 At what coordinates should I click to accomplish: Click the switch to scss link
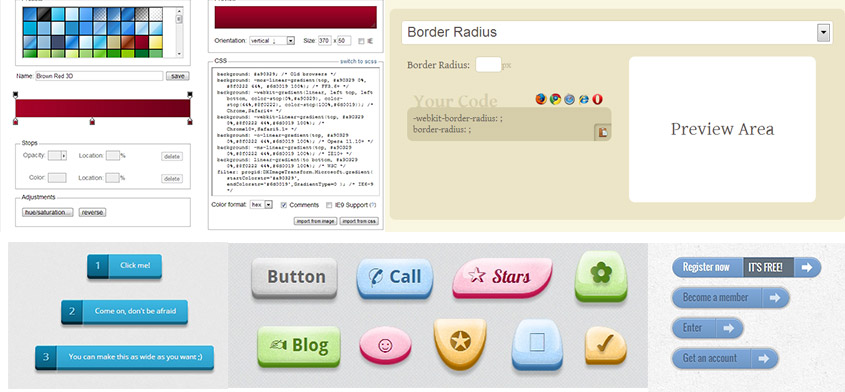click(358, 61)
